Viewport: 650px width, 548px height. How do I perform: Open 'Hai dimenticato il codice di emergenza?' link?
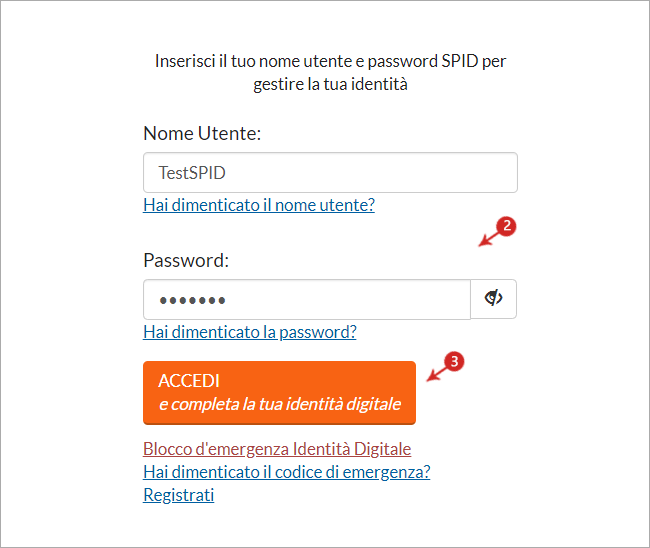pyautogui.click(x=287, y=472)
